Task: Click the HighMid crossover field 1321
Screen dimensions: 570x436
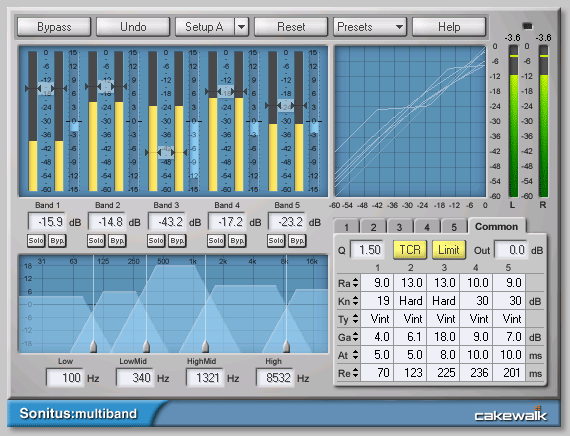Action: pyautogui.click(x=205, y=378)
